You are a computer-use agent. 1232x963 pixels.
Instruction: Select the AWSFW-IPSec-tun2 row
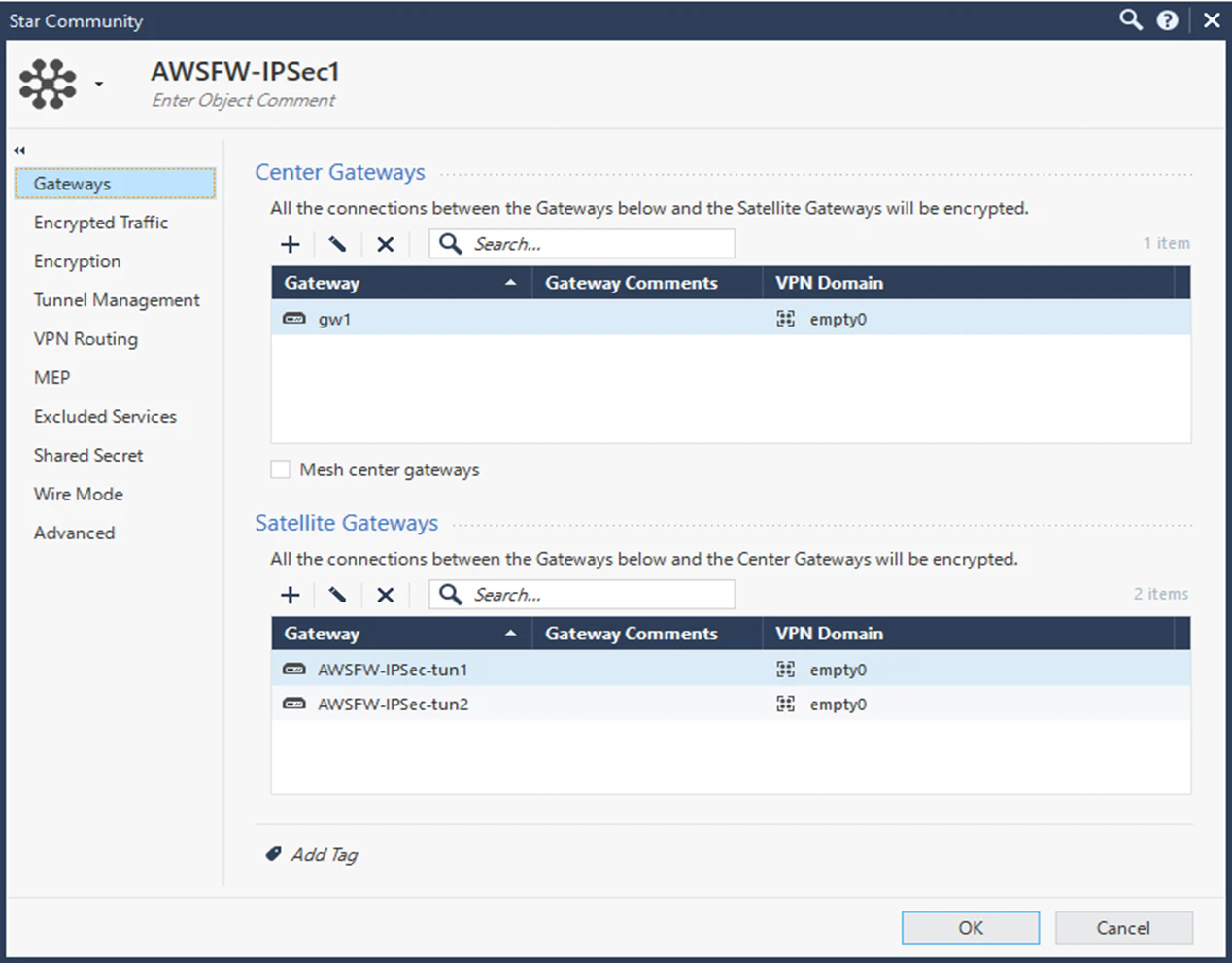(x=731, y=704)
